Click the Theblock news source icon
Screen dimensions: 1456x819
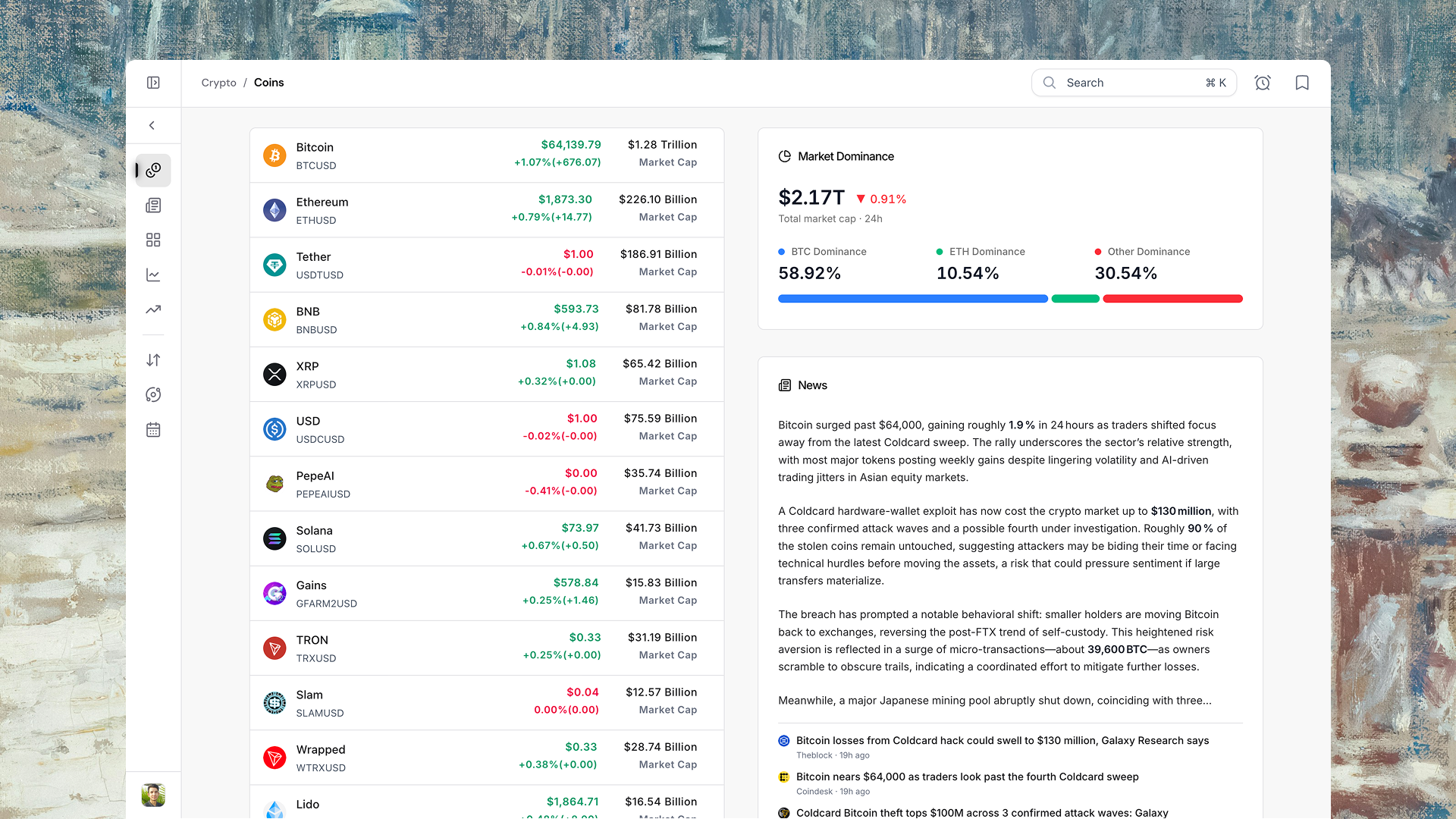tap(784, 741)
